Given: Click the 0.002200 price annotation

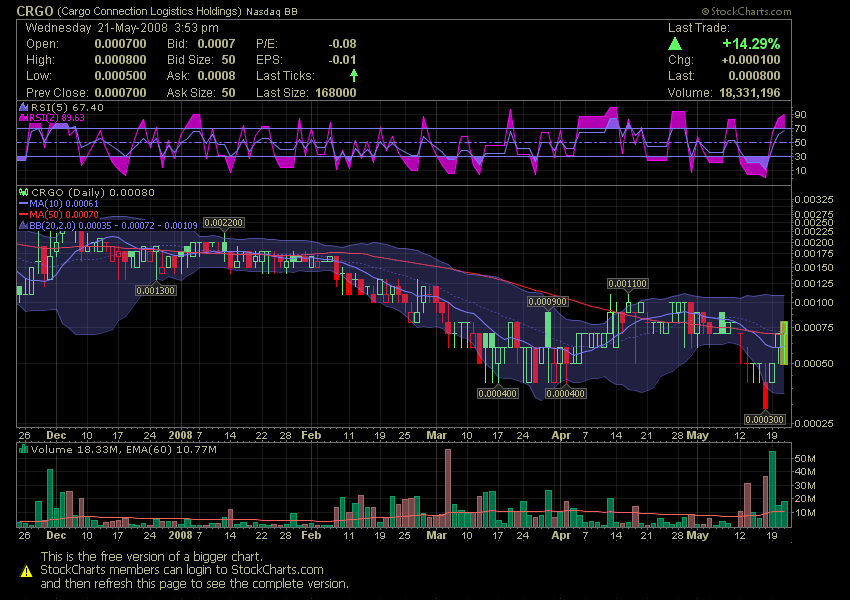Looking at the screenshot, I should point(224,221).
